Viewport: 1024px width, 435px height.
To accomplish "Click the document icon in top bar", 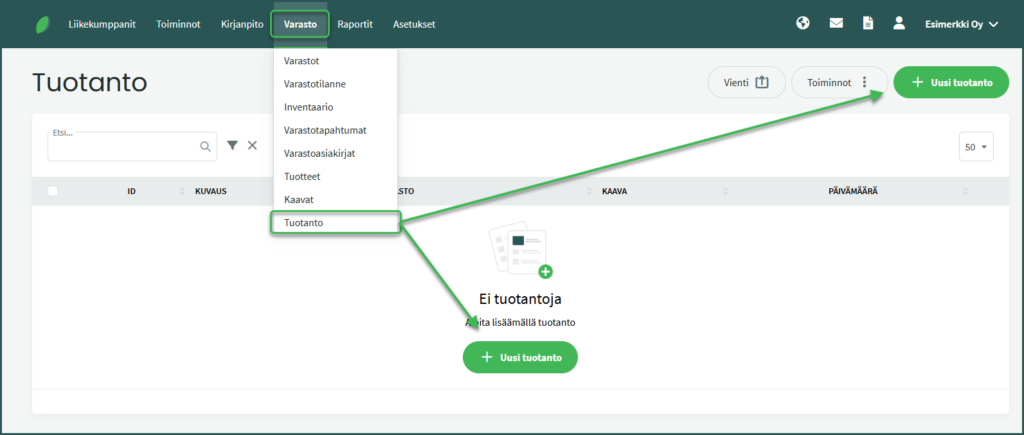I will coord(868,23).
